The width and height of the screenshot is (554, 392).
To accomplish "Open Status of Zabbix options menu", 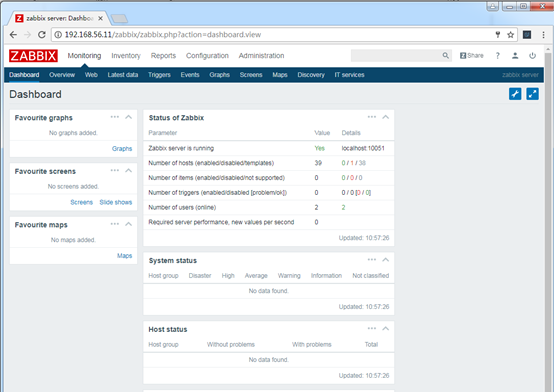I will pyautogui.click(x=372, y=117).
